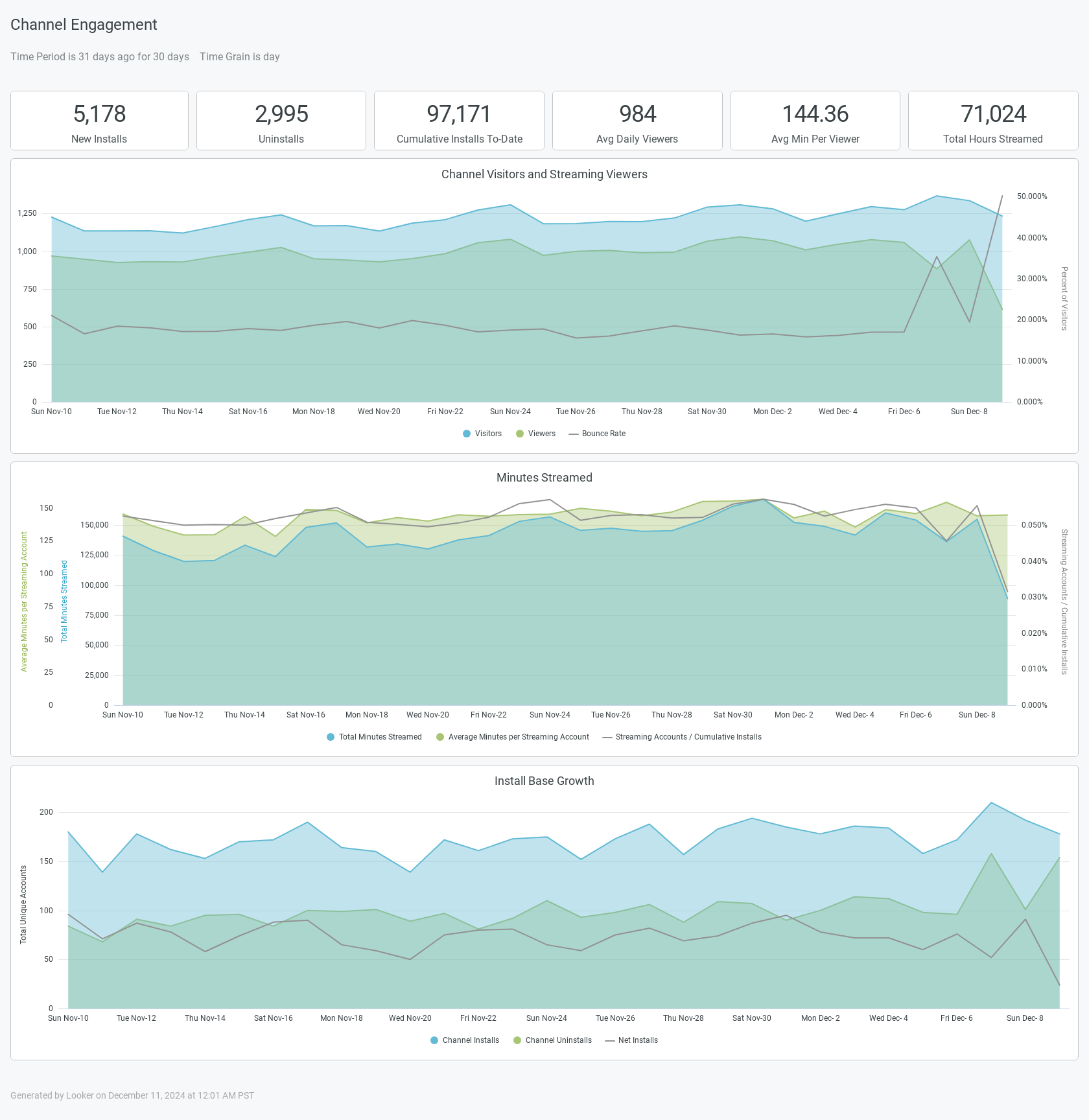The height and width of the screenshot is (1120, 1089).
Task: Click Mon Nov-18 on Install Base Growth axis
Action: pos(342,1018)
